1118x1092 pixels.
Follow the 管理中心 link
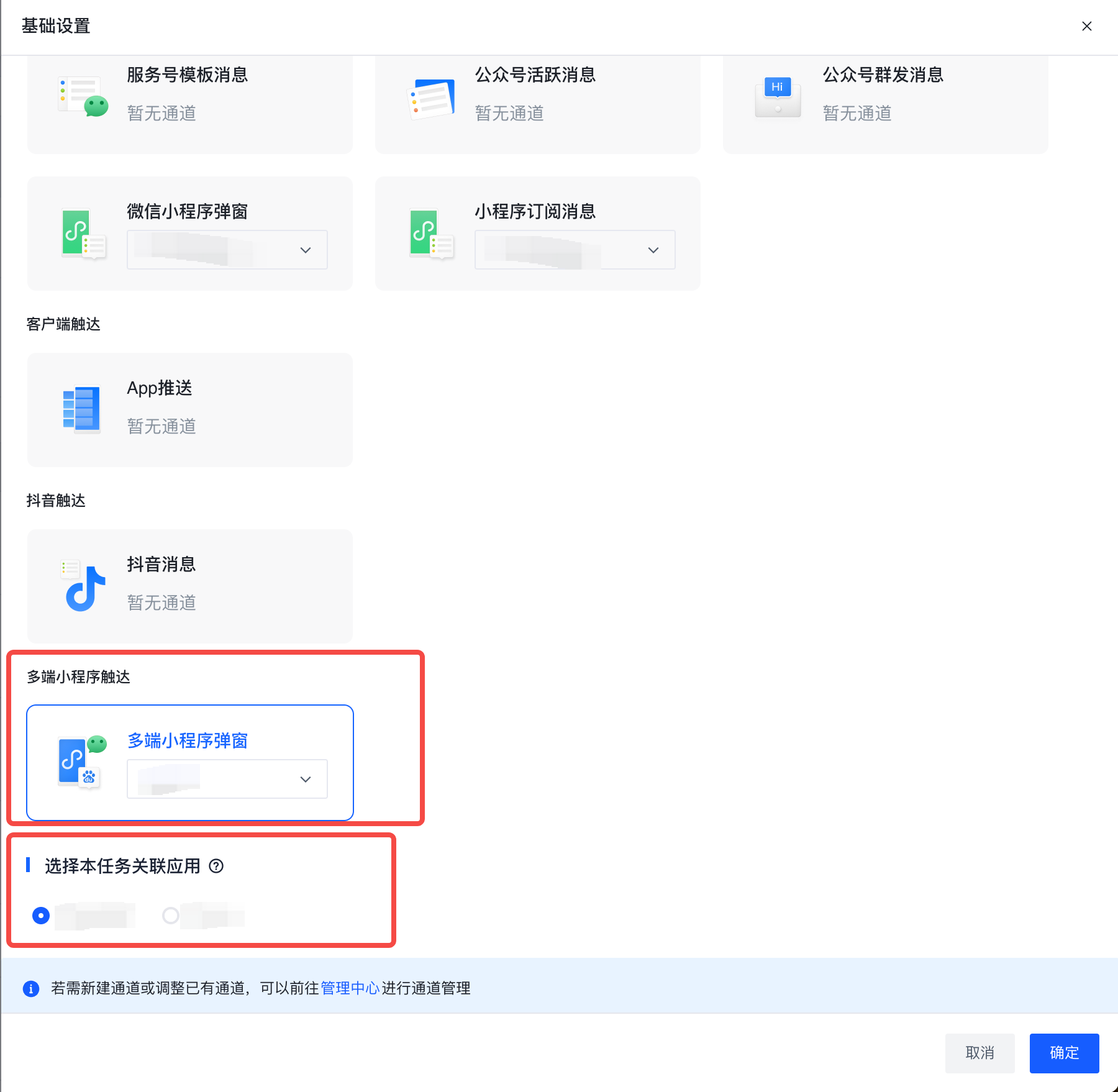click(350, 988)
